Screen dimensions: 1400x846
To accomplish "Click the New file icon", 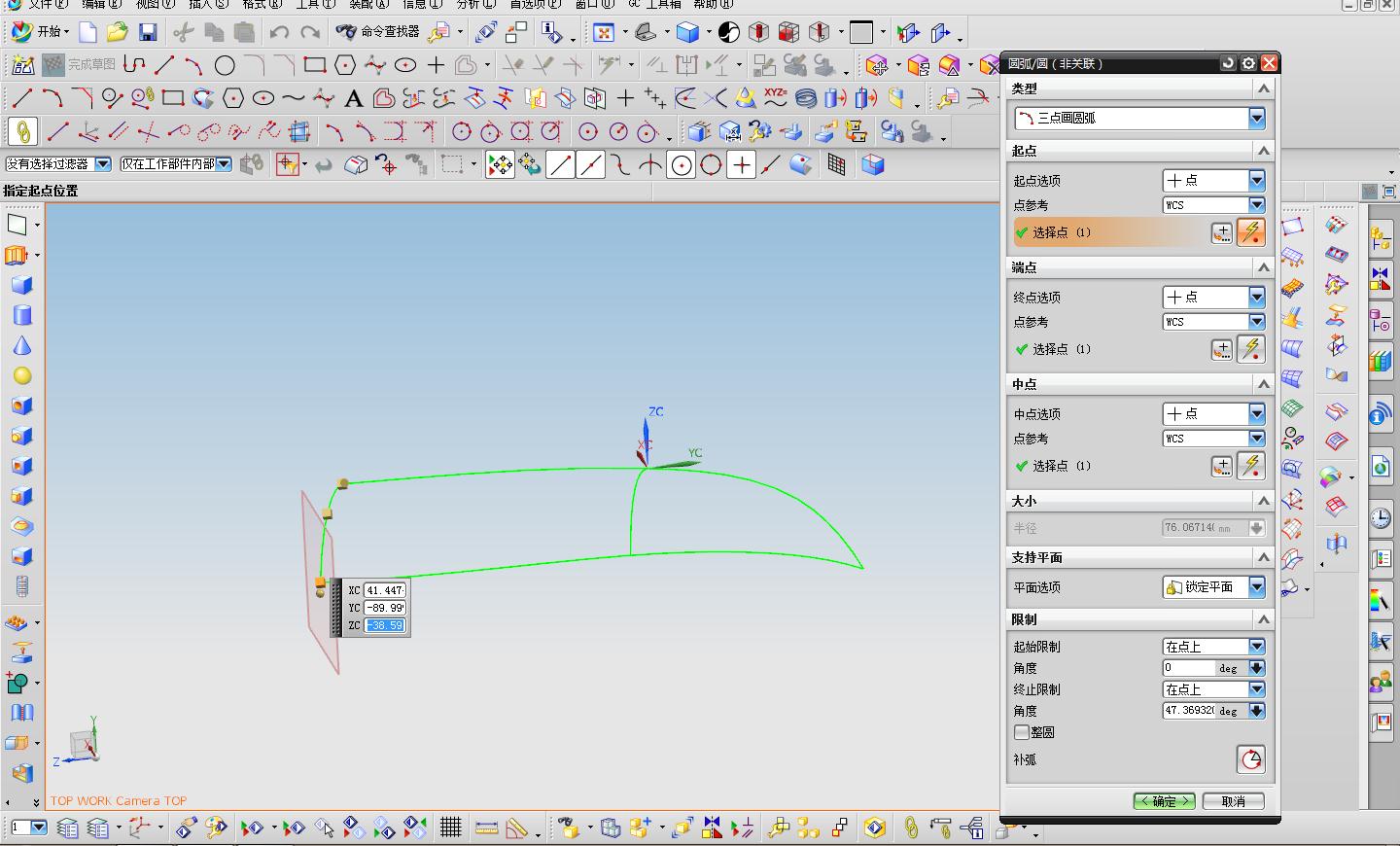I will click(88, 32).
